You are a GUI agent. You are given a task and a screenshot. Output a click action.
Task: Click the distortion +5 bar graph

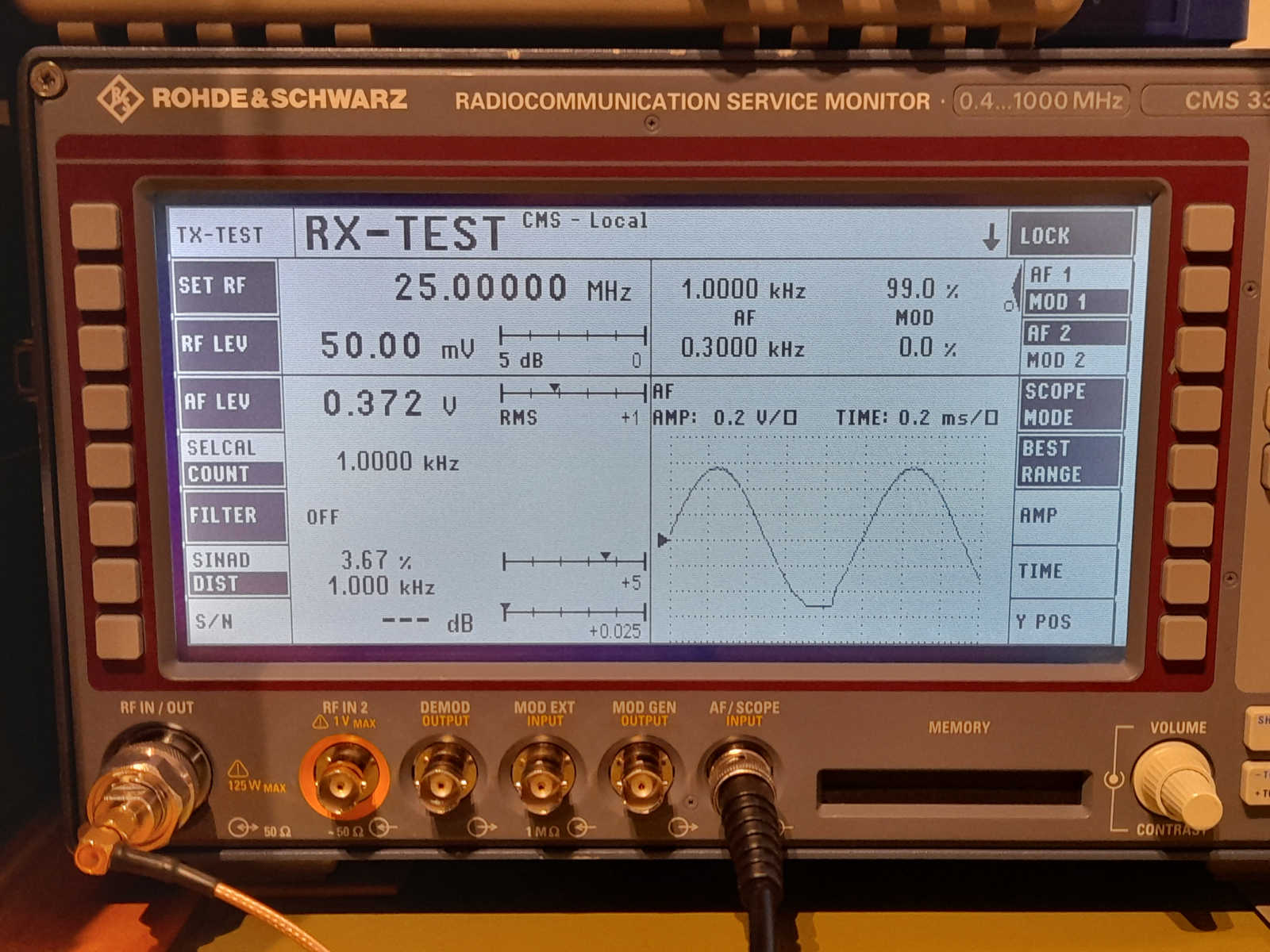click(575, 562)
